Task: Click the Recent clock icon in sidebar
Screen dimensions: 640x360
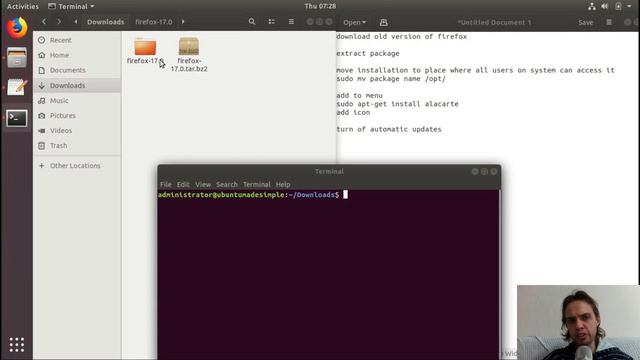Action: click(42, 40)
